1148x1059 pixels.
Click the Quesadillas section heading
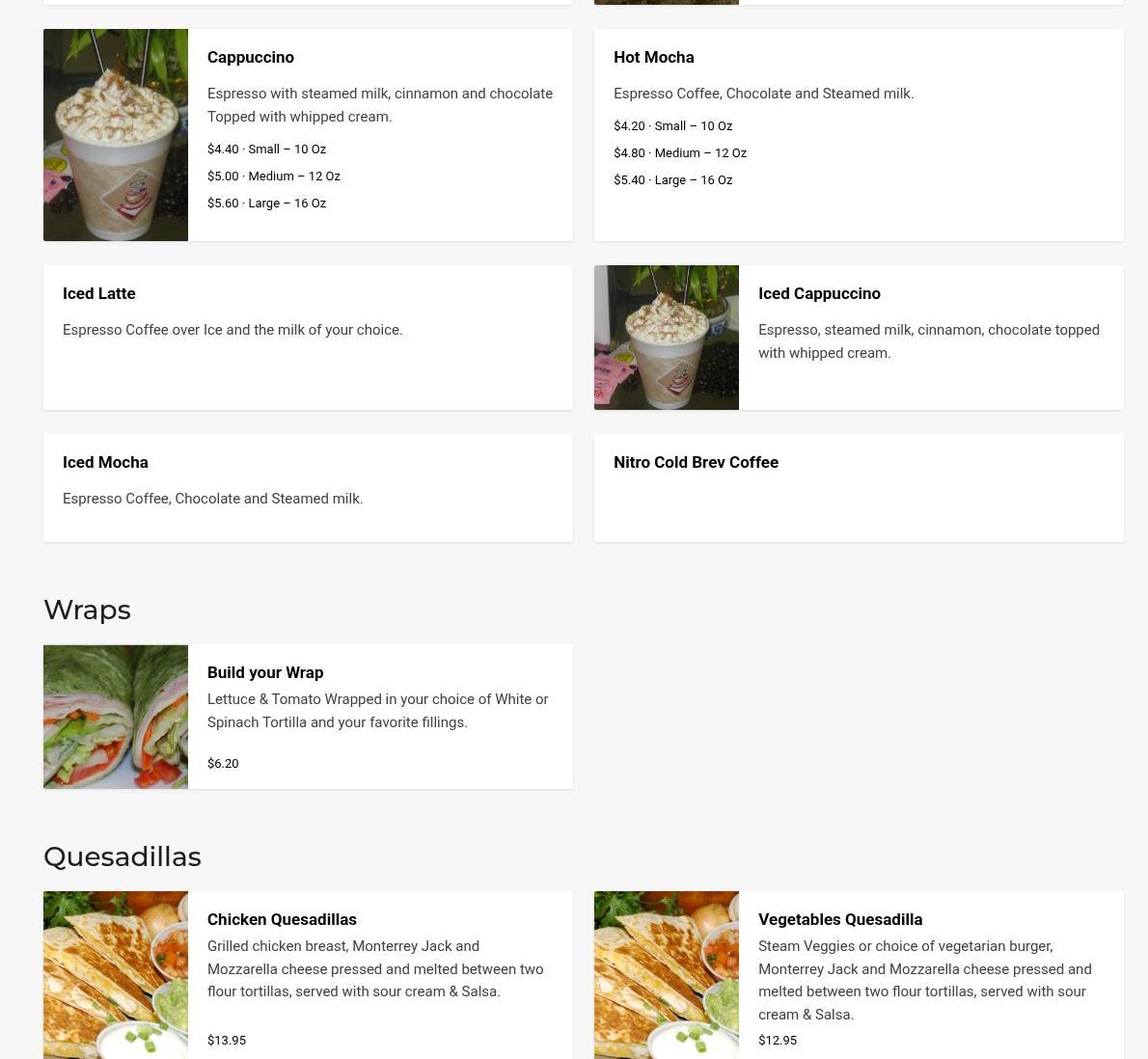coord(123,856)
